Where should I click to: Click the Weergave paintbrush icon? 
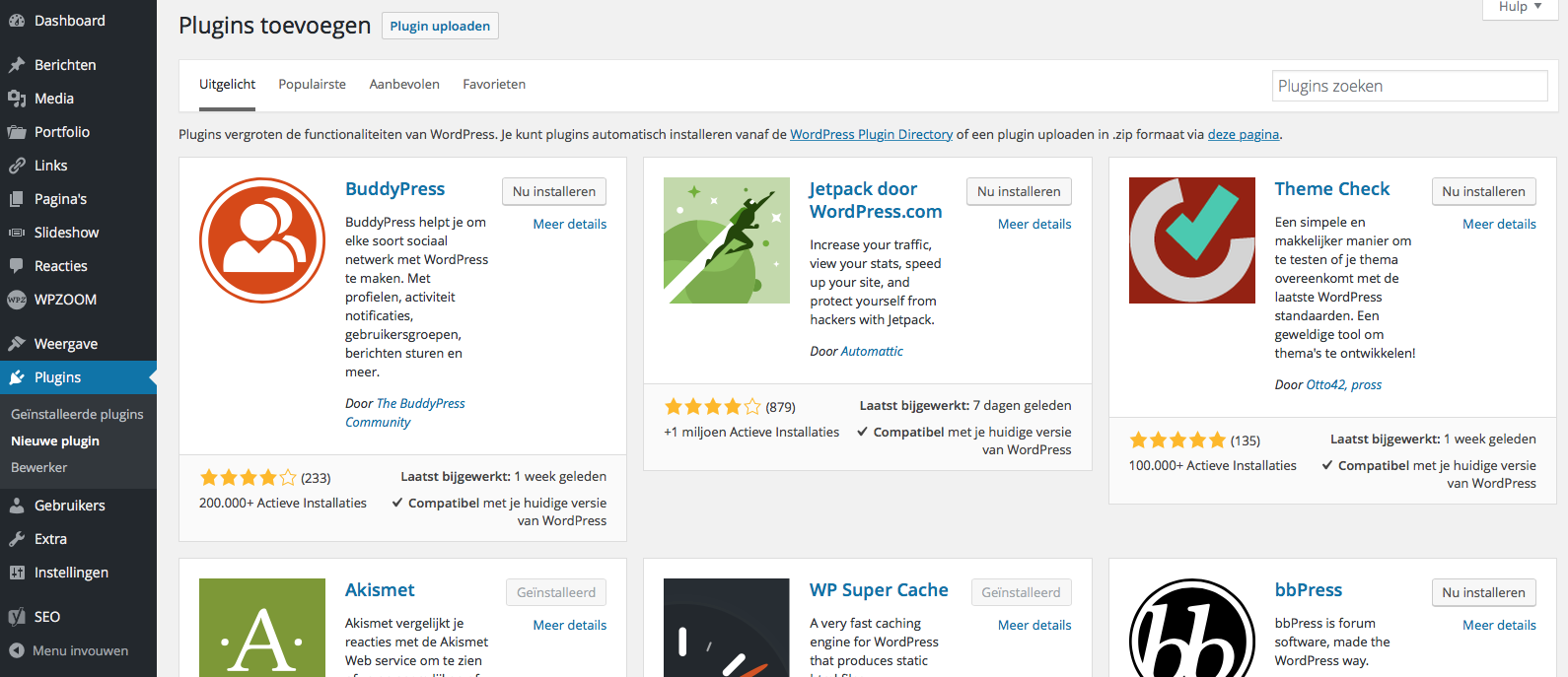(17, 344)
